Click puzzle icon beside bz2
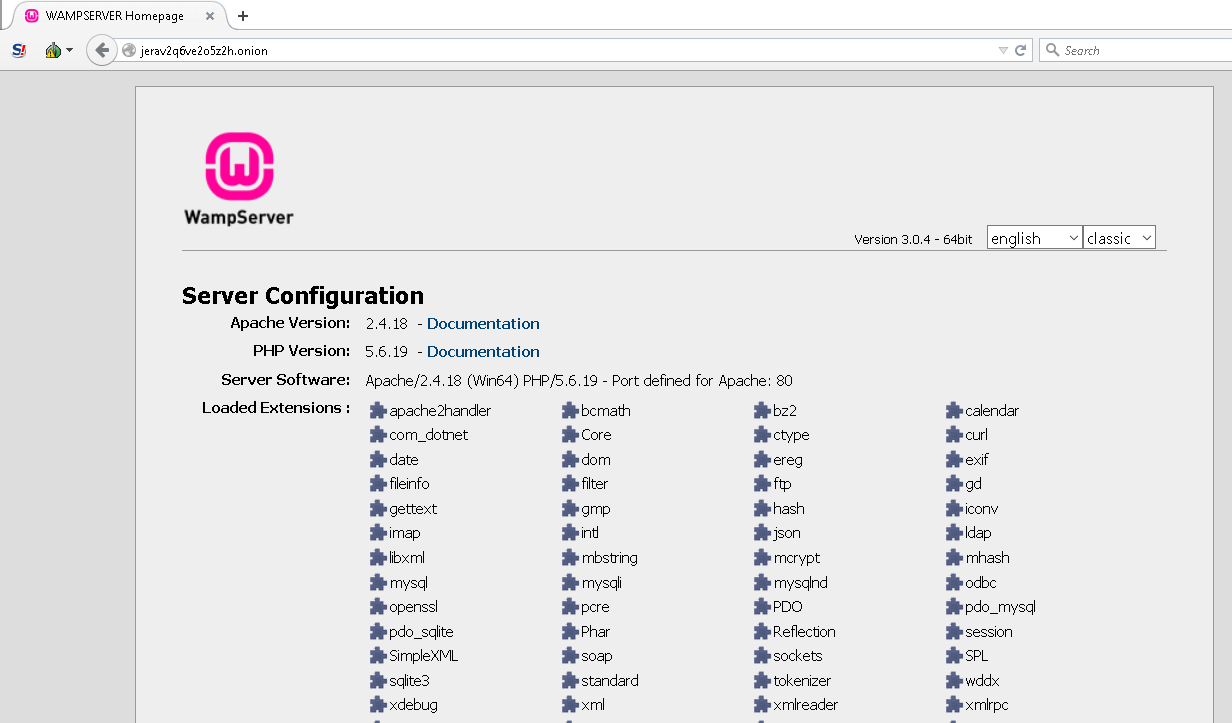 click(762, 411)
